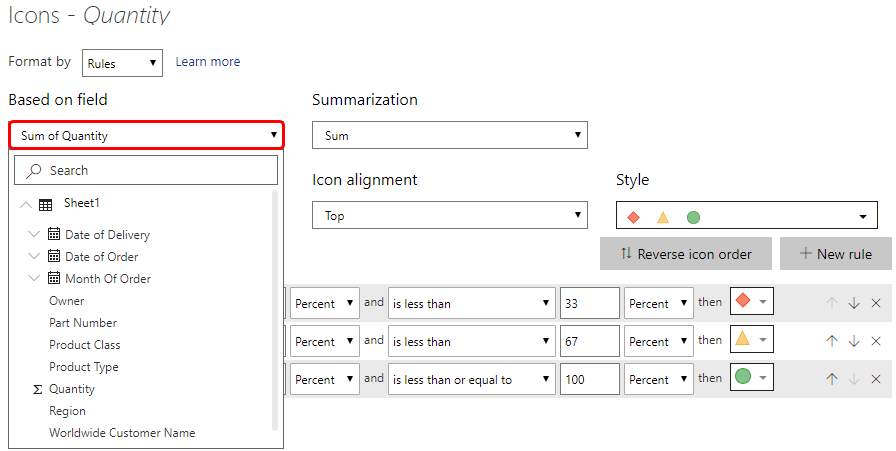The height and width of the screenshot is (451, 896).
Task: Open the yellow triangle icon picker
Action: 752,341
